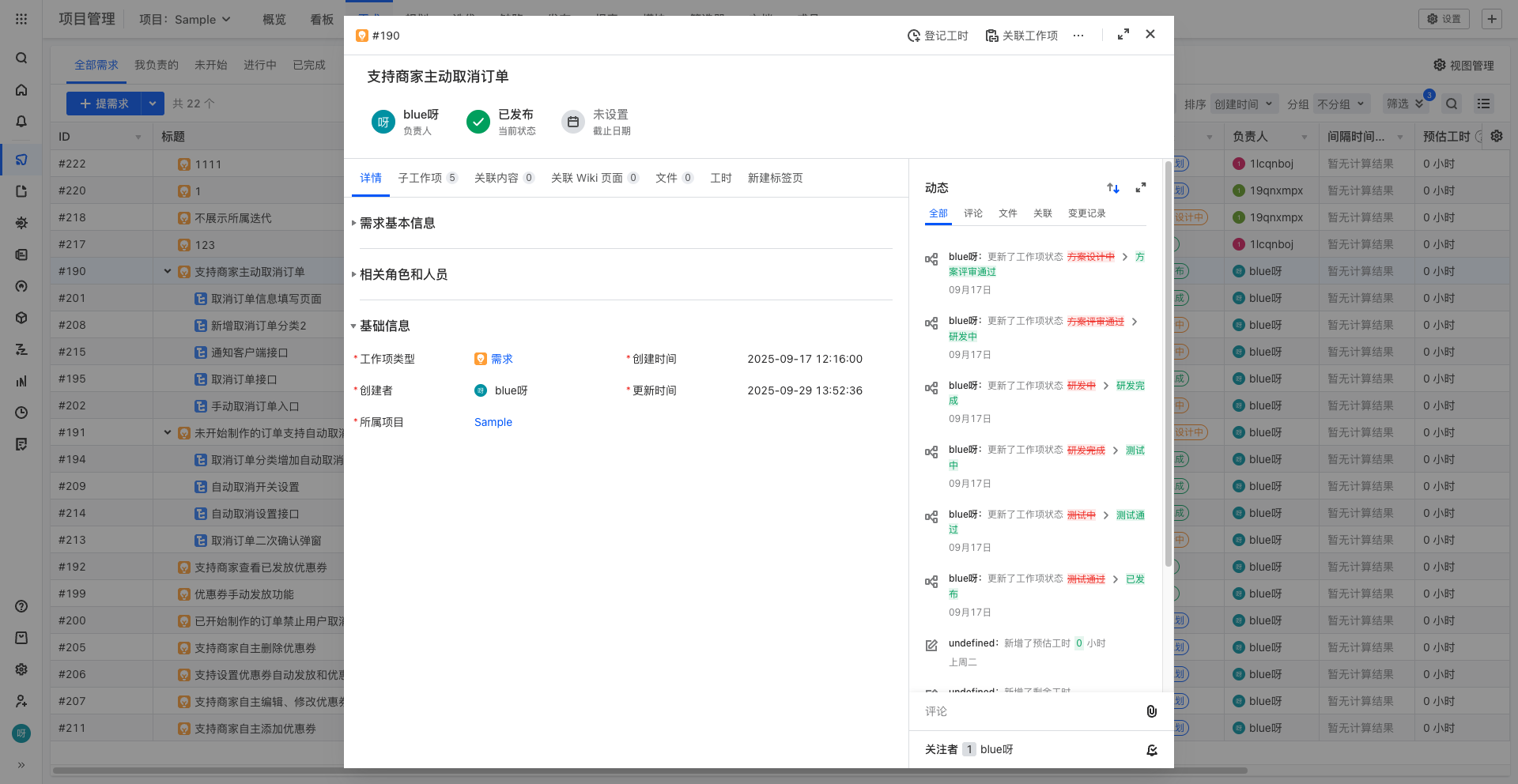Image resolution: width=1518 pixels, height=784 pixels.
Task: Open the deadline calendar icon 未设置
Action: (x=573, y=122)
